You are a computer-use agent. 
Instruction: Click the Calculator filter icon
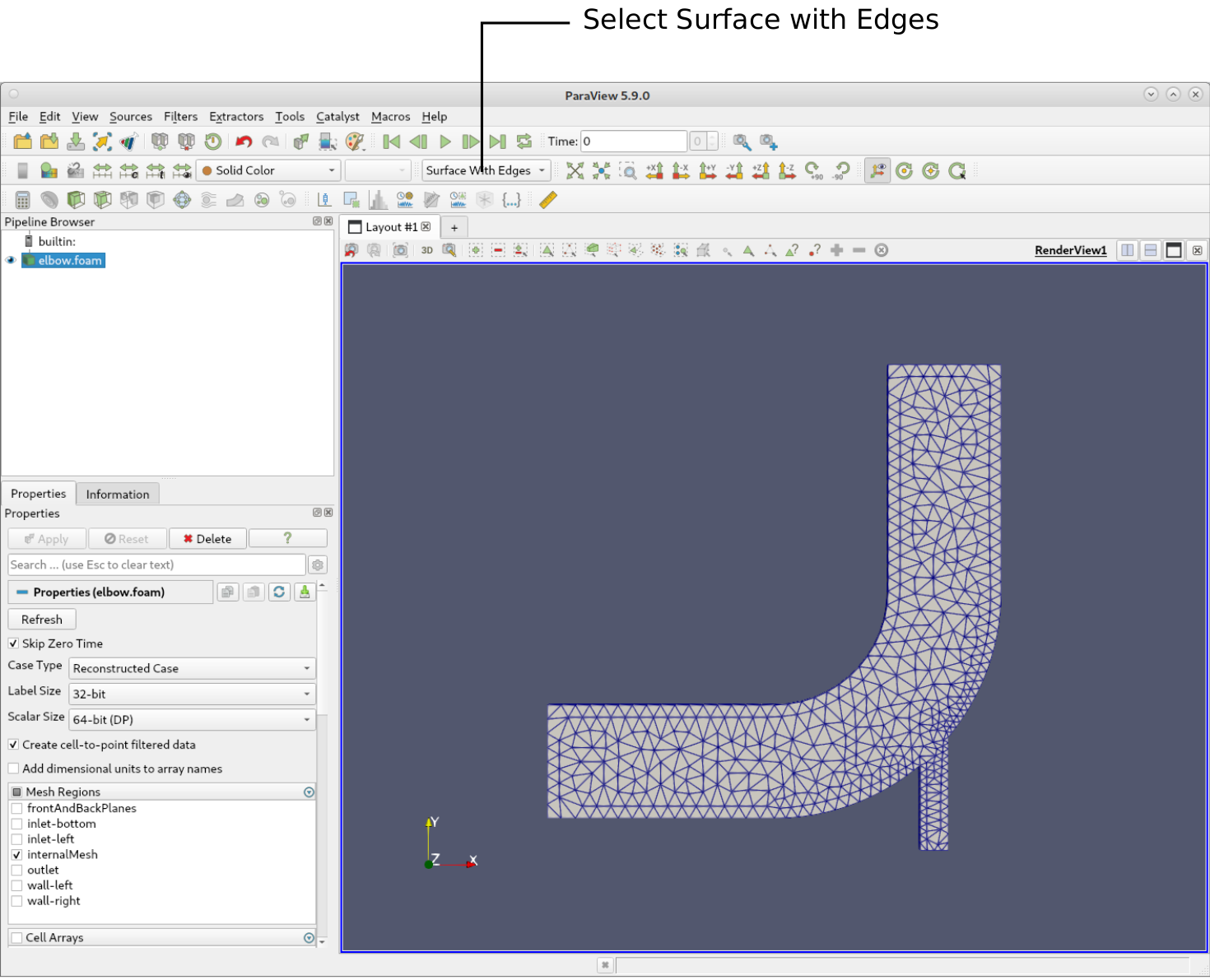pos(23,200)
